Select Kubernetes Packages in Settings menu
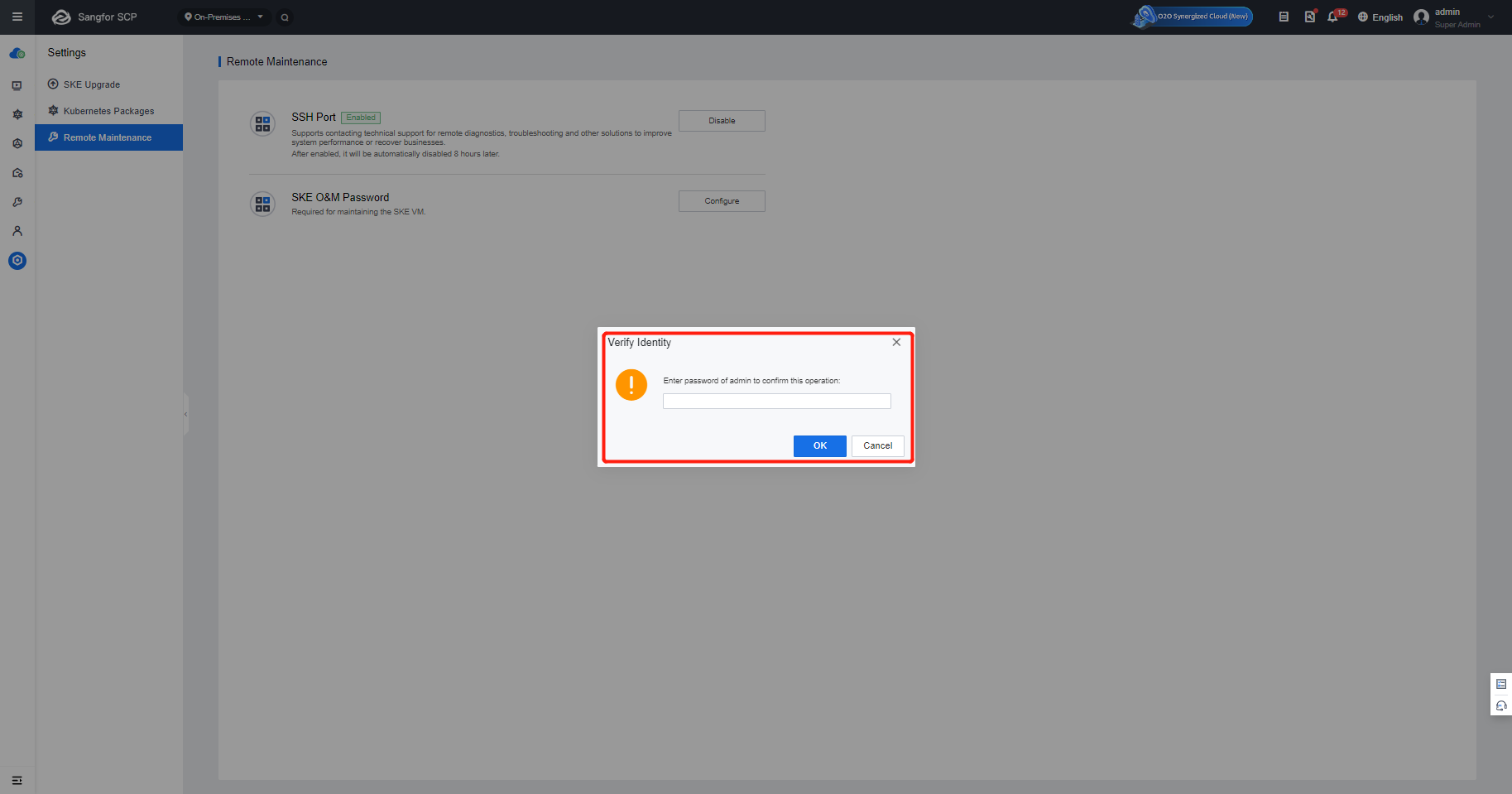The height and width of the screenshot is (794, 1512). [x=108, y=111]
